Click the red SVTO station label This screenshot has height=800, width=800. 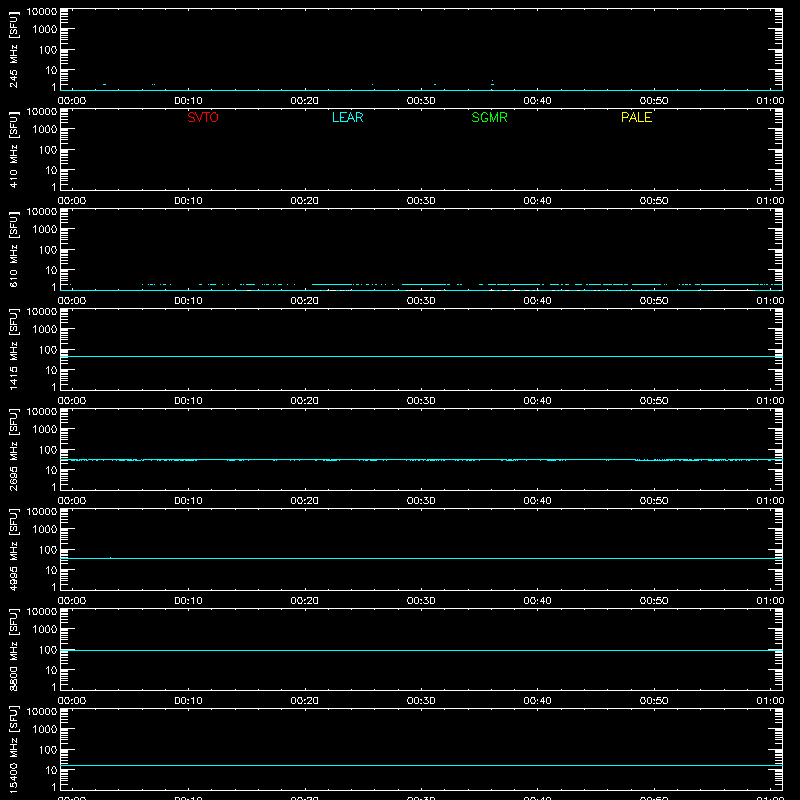pyautogui.click(x=203, y=117)
